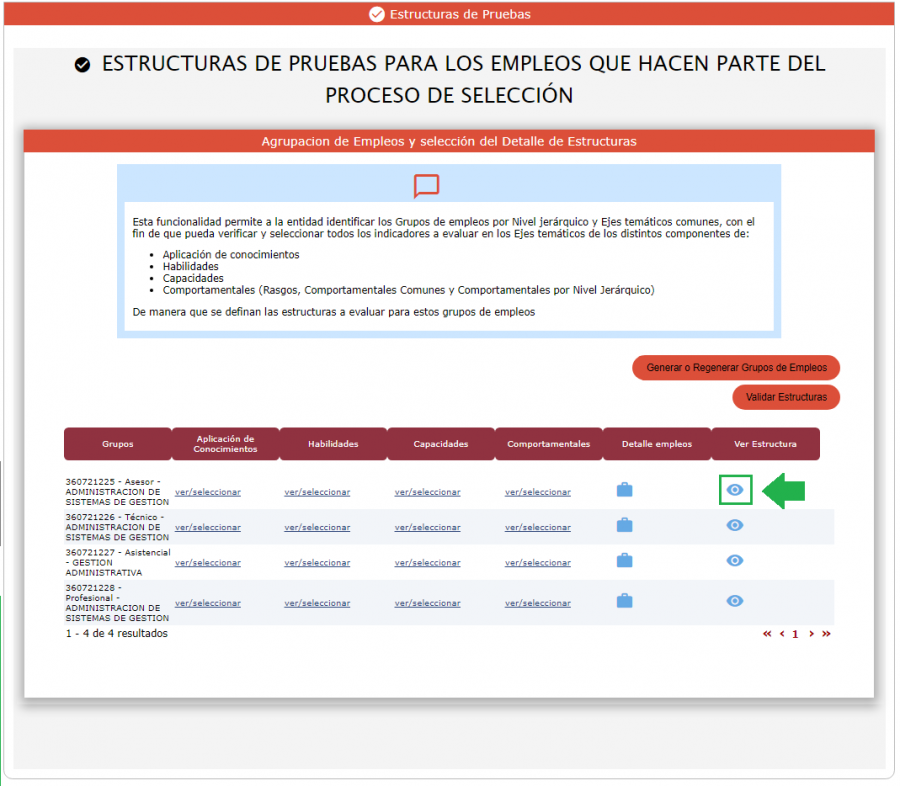Go to the previous results page
This screenshot has height=786, width=900.
[782, 633]
